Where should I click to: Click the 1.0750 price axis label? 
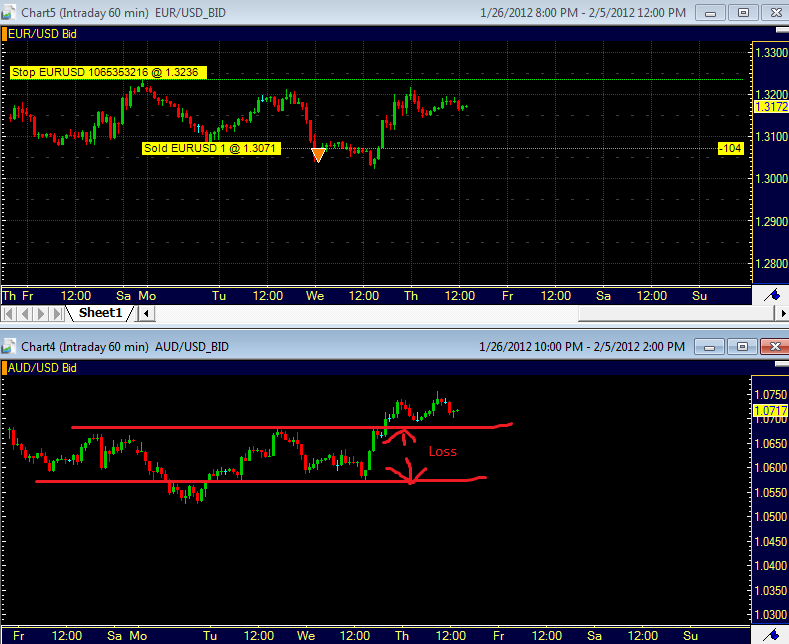tap(771, 395)
